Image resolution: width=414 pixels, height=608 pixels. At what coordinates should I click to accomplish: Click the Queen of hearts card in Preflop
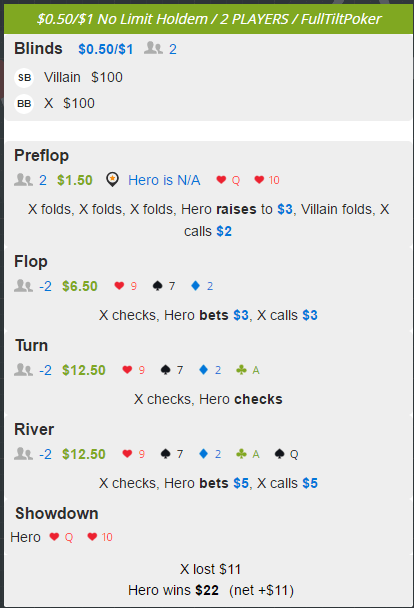[228, 180]
